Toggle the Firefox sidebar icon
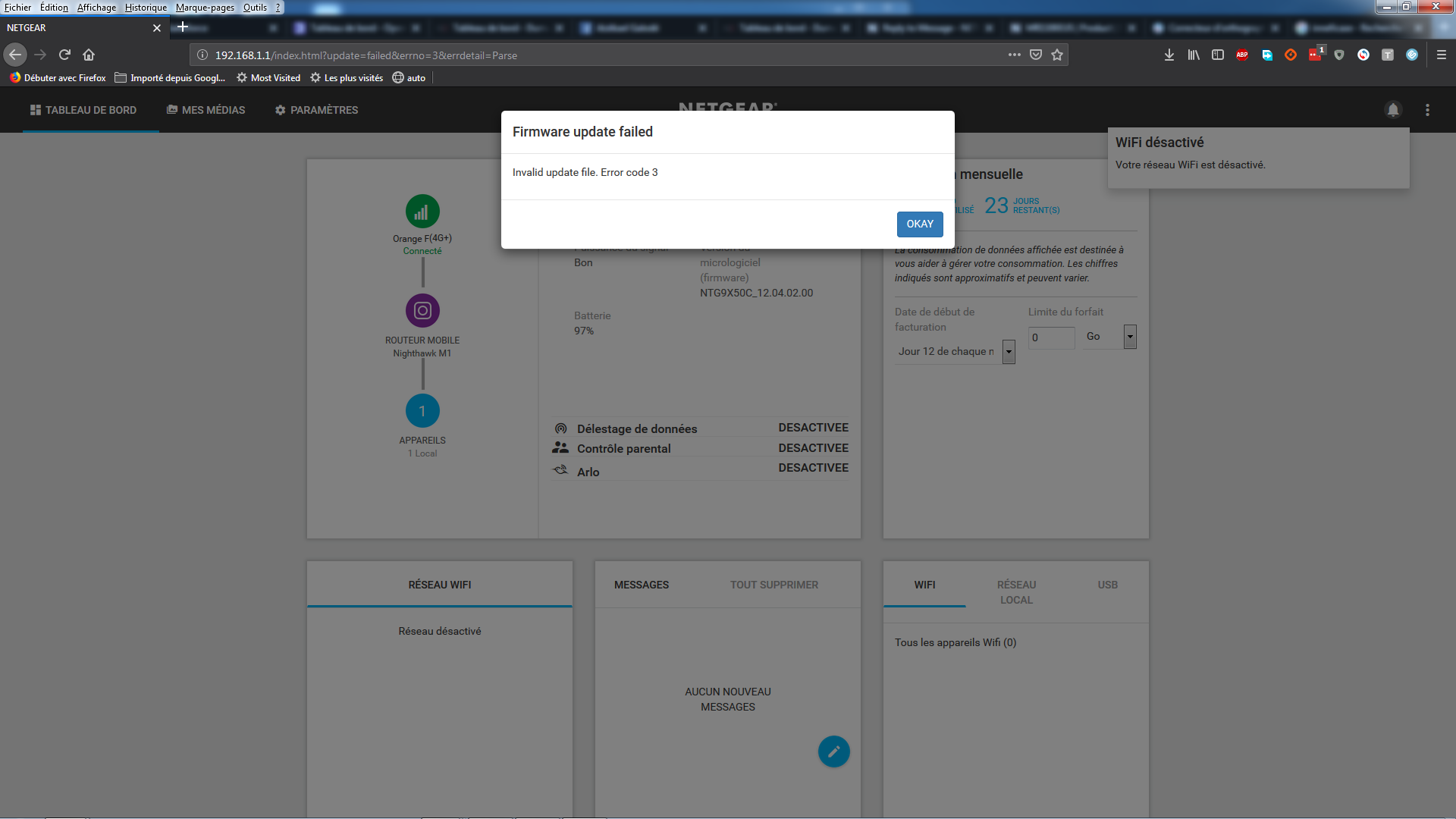Image resolution: width=1456 pixels, height=819 pixels. [1218, 55]
